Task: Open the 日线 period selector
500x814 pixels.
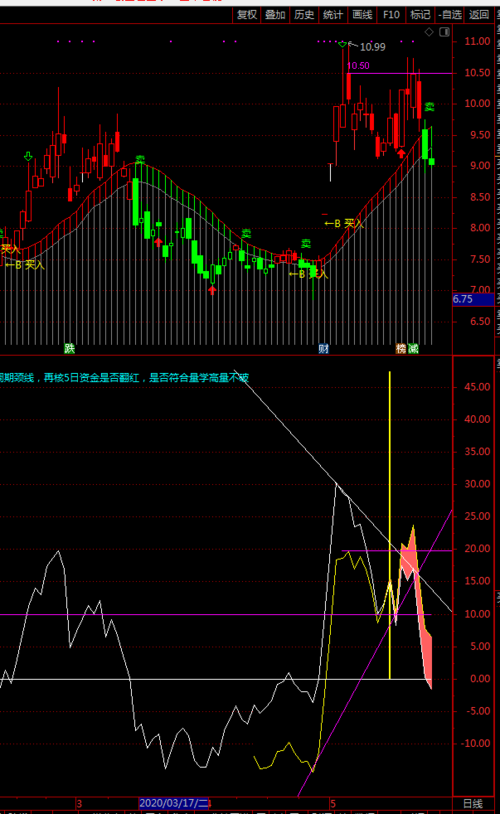Action: pos(472,803)
